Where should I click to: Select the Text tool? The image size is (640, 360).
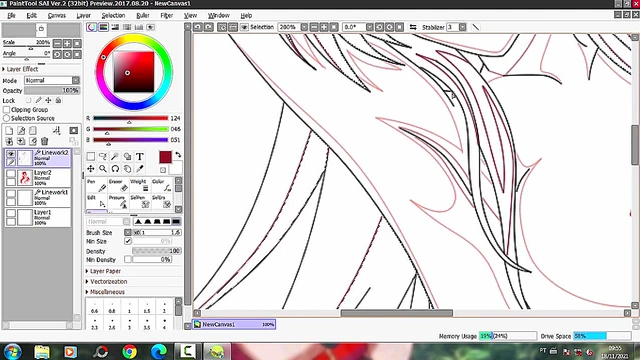point(140,156)
